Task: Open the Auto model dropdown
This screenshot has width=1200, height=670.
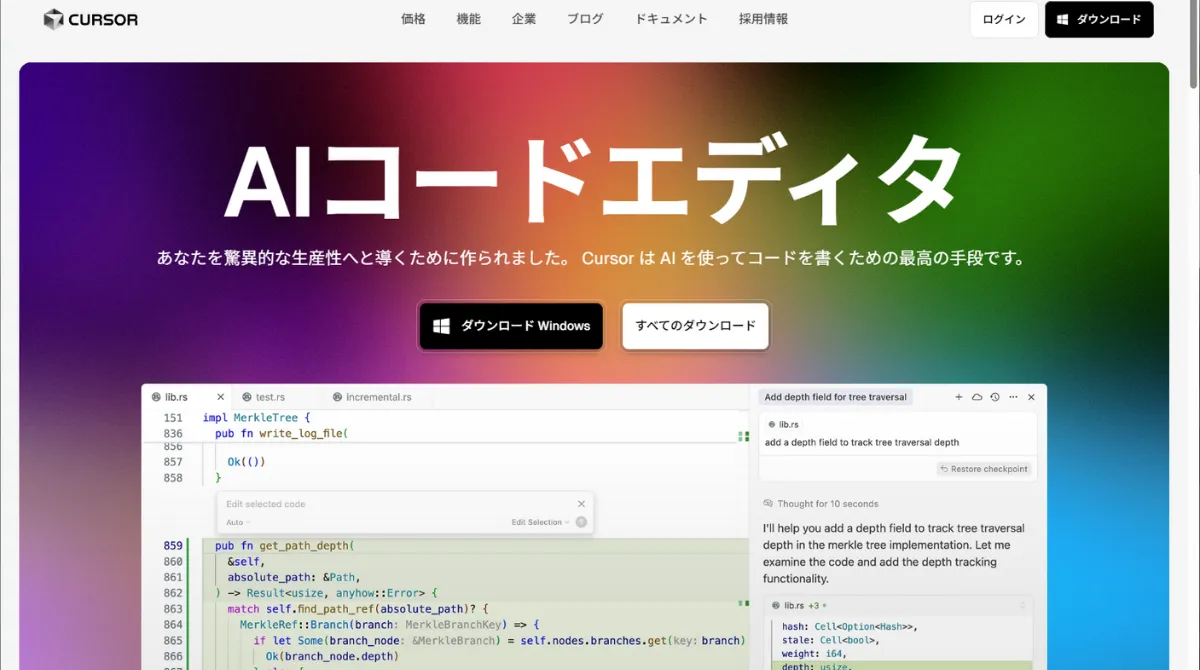Action: click(x=237, y=522)
